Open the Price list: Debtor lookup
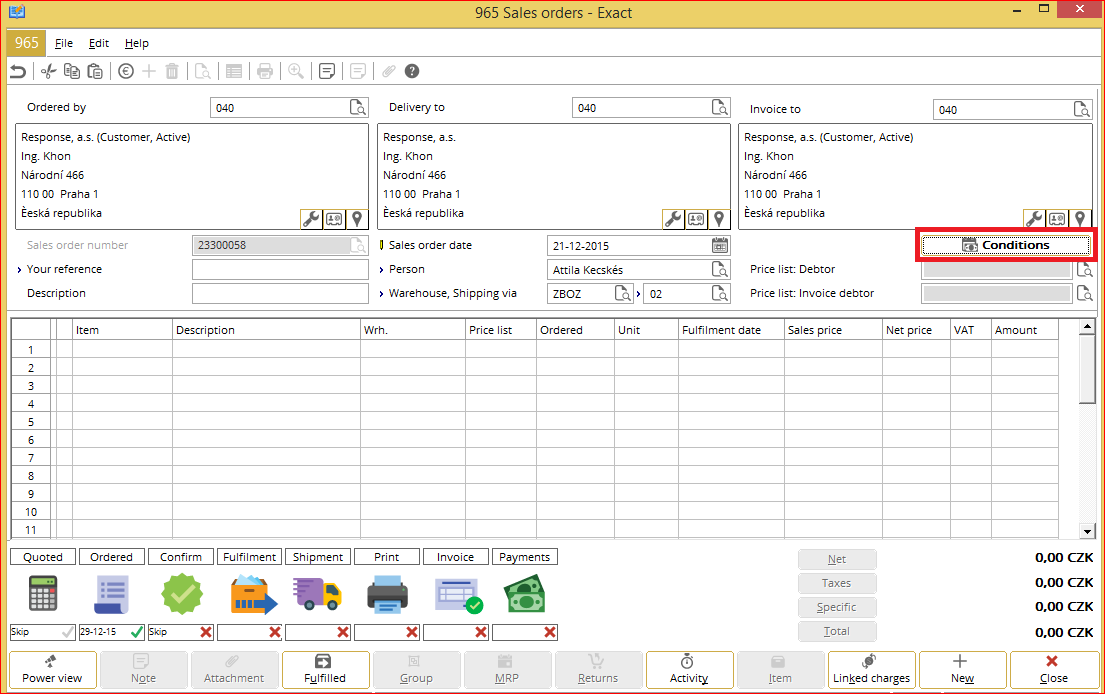This screenshot has height=694, width=1105. point(1085,269)
